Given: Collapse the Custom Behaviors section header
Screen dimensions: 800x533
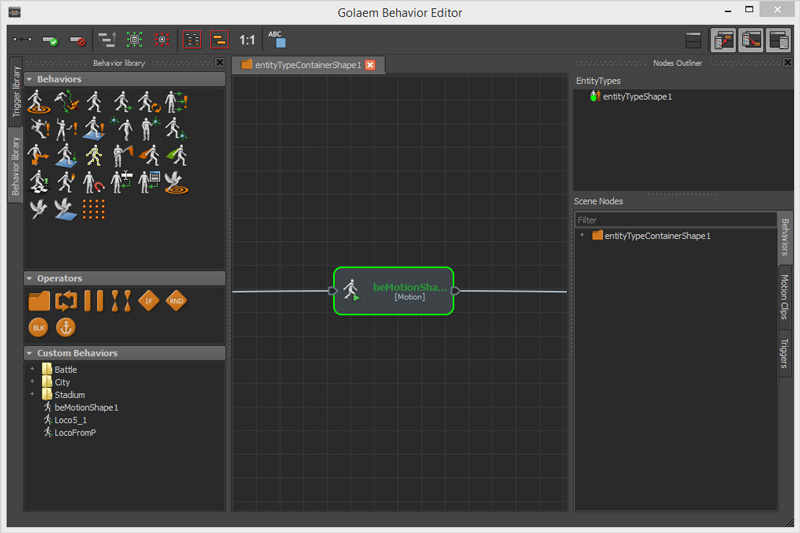Looking at the screenshot, I should point(124,353).
